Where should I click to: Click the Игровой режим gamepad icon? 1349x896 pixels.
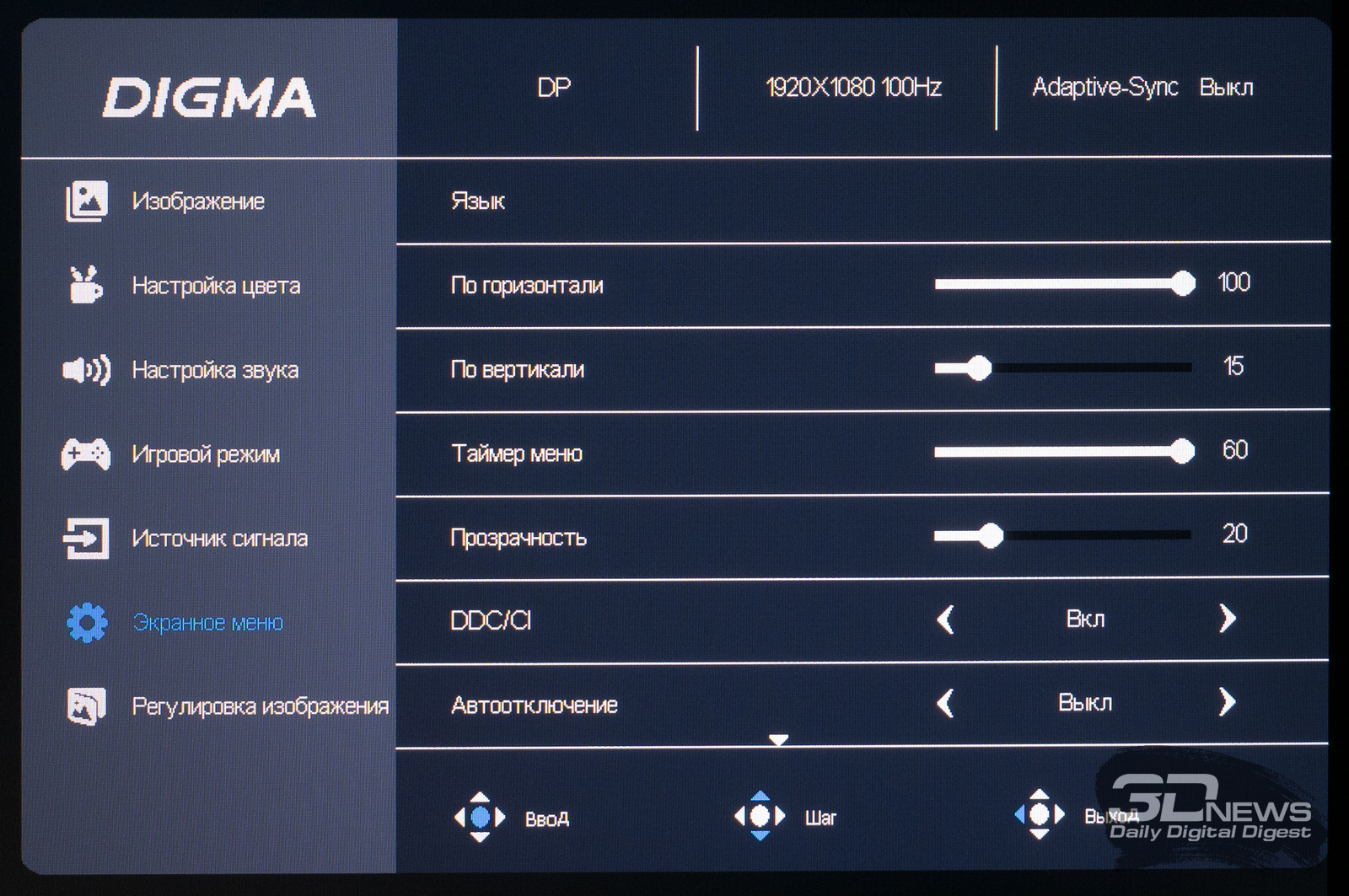point(85,454)
